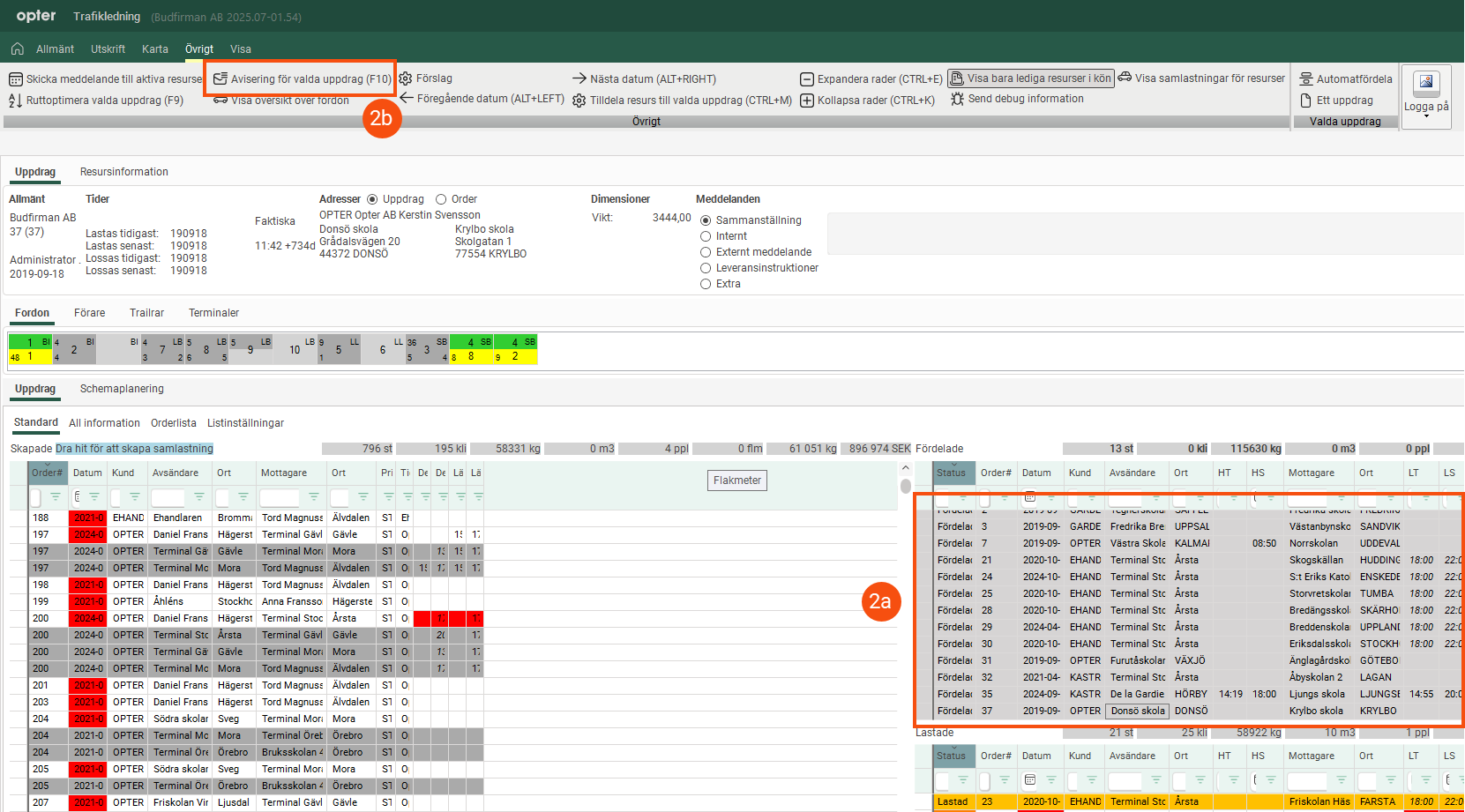The image size is (1465, 812).
Task: Select Fördelade order 7 Västra Skola row
Action: pos(1198,543)
